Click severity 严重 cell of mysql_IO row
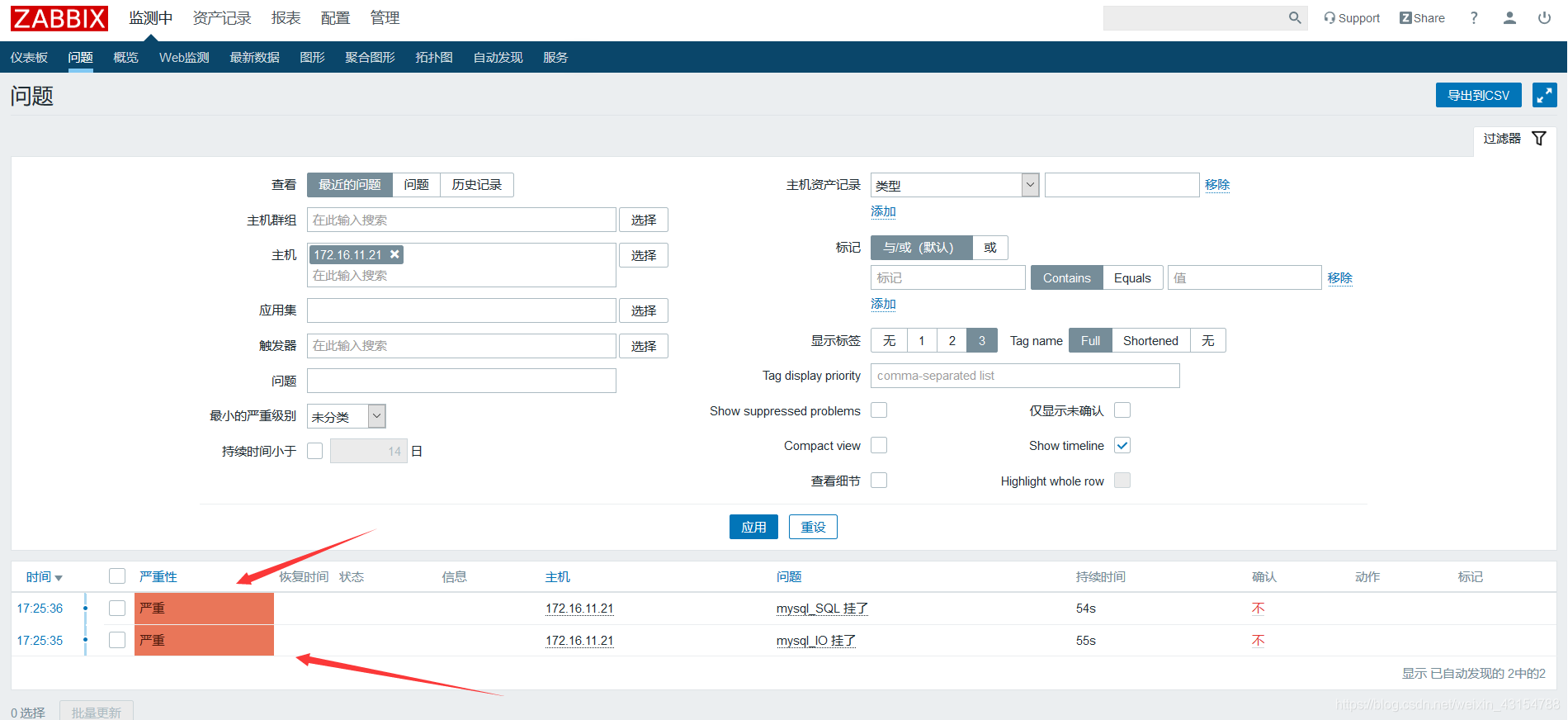 204,640
